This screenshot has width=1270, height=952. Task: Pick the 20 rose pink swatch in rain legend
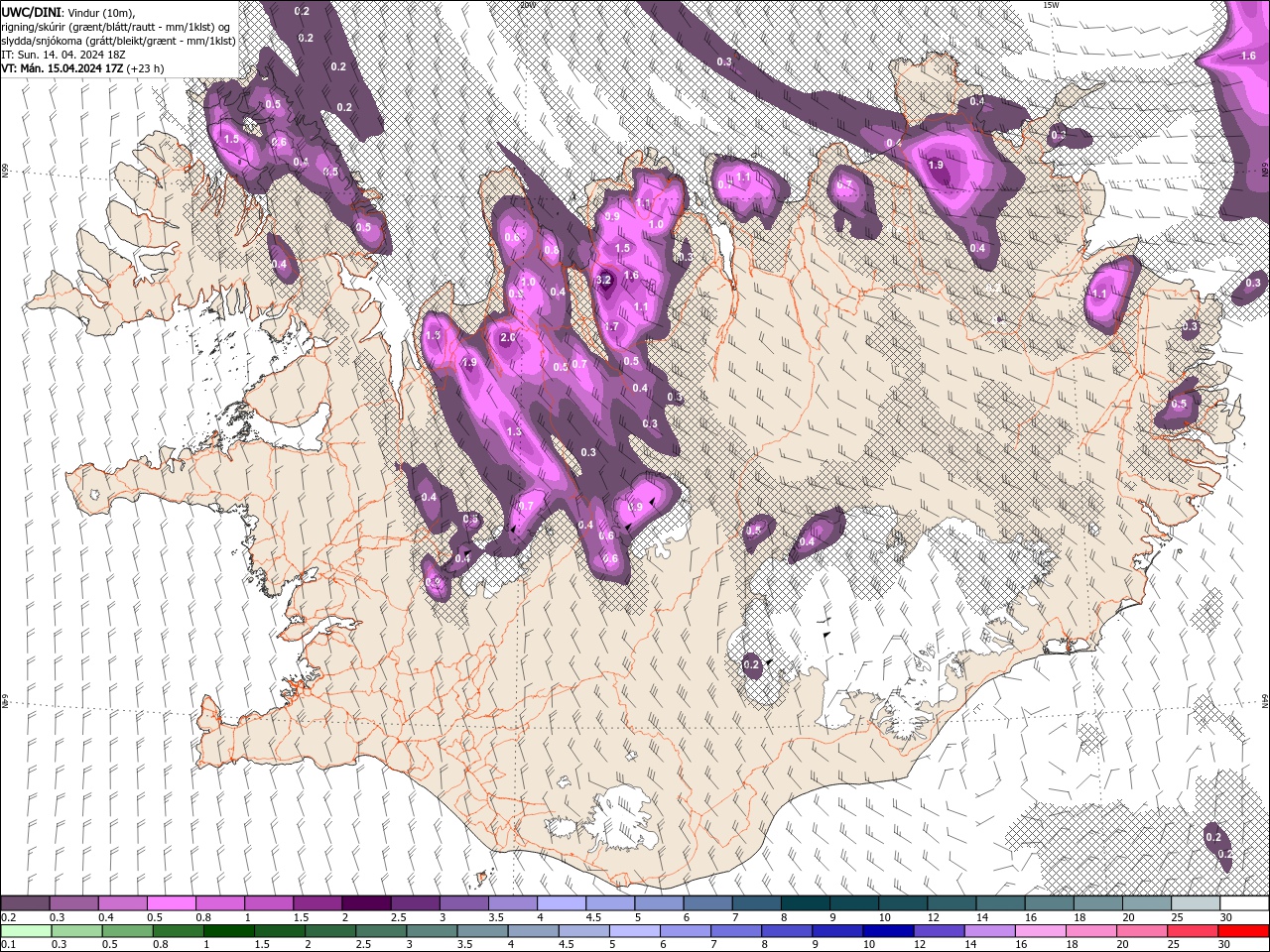point(1143,930)
